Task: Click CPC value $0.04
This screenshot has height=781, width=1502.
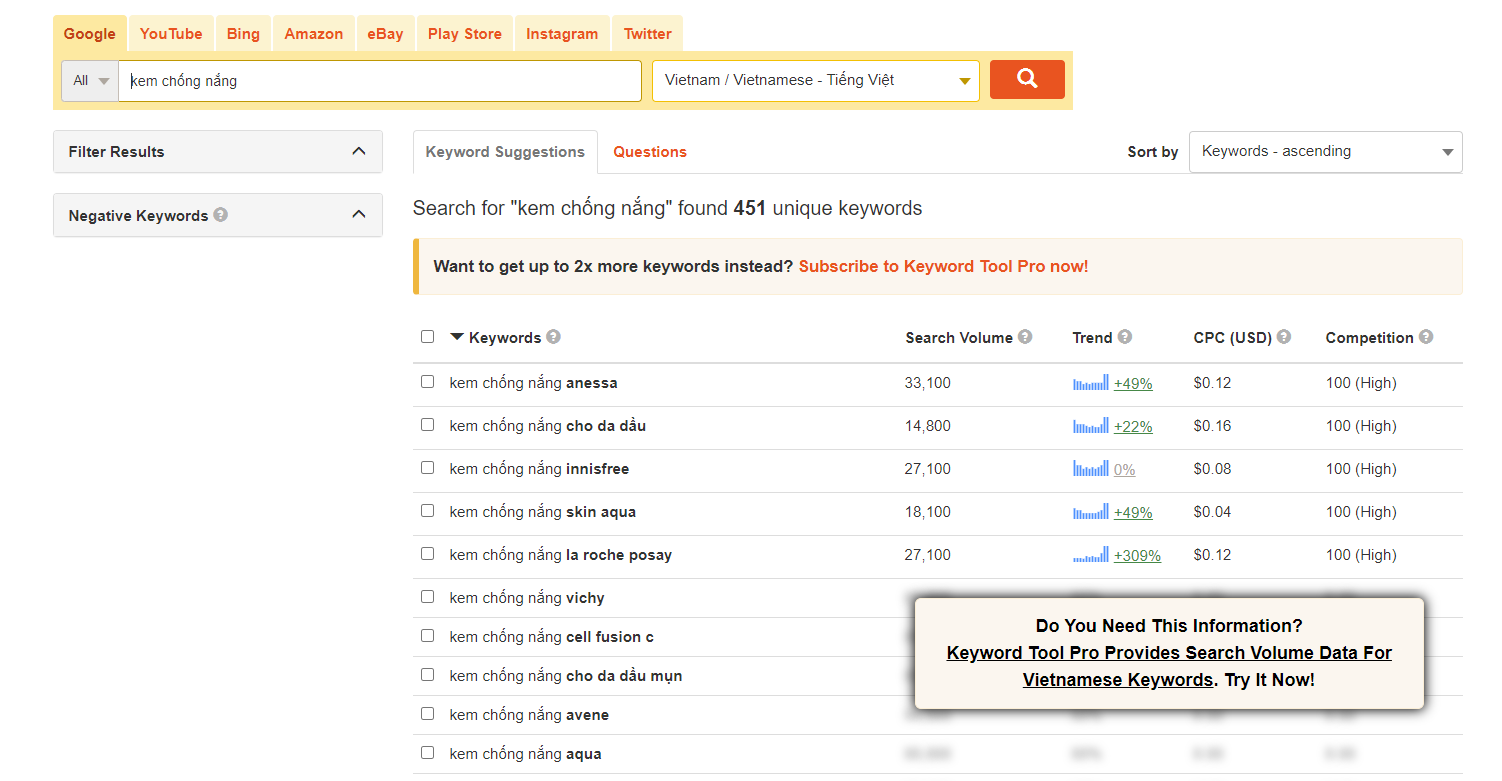Action: click(x=1212, y=512)
